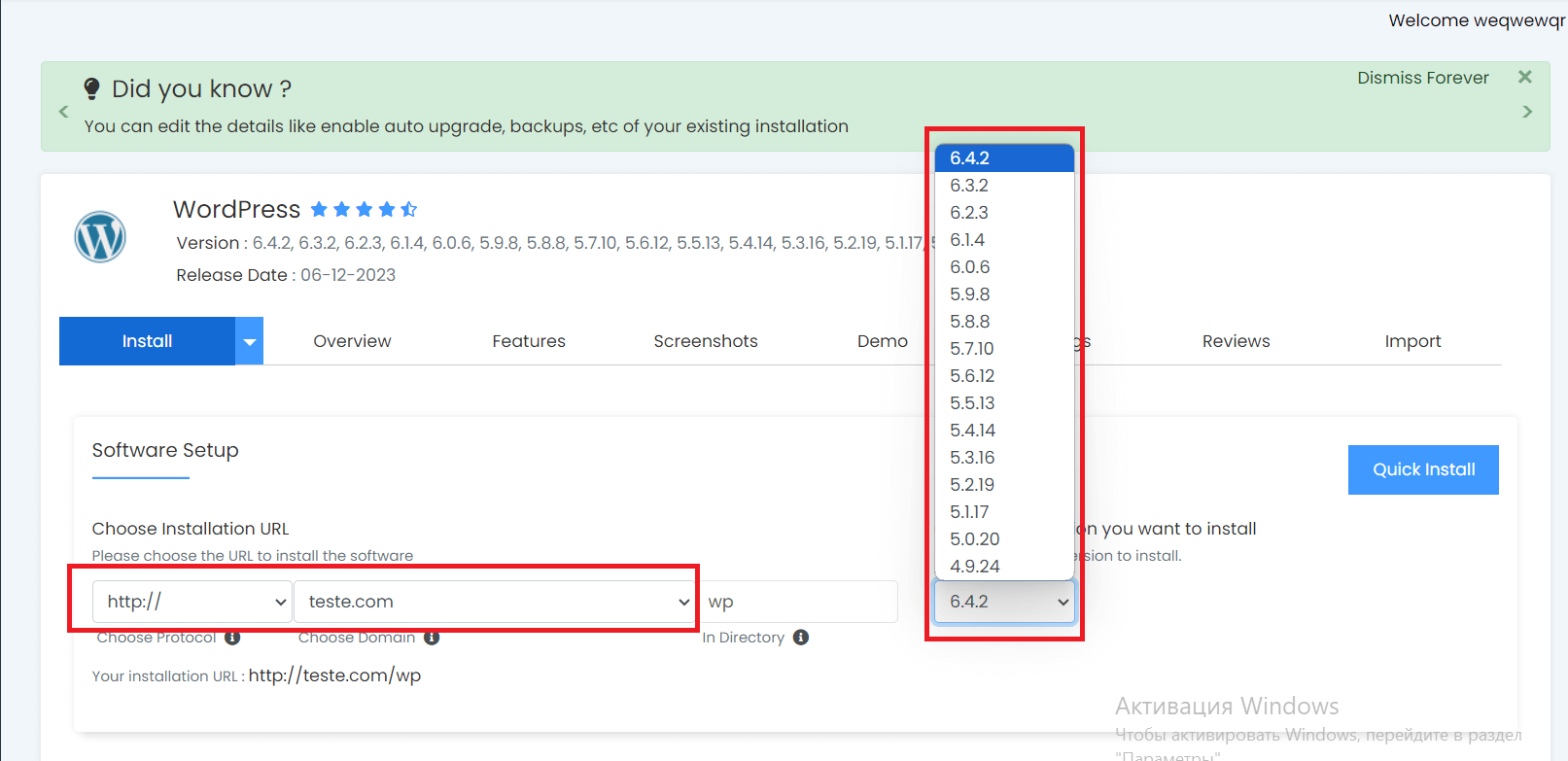
Task: Click the Release Date 06-12-2023 text
Action: (x=286, y=275)
